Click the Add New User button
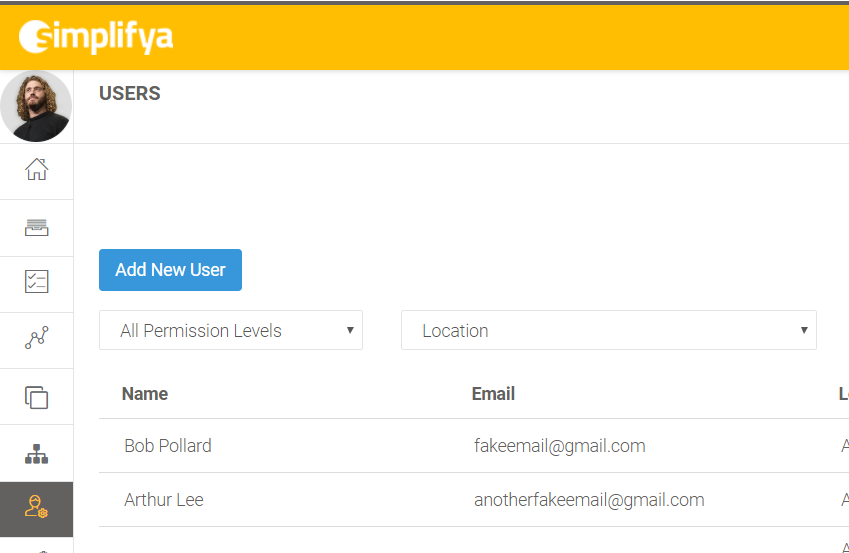The image size is (849, 553). (170, 270)
